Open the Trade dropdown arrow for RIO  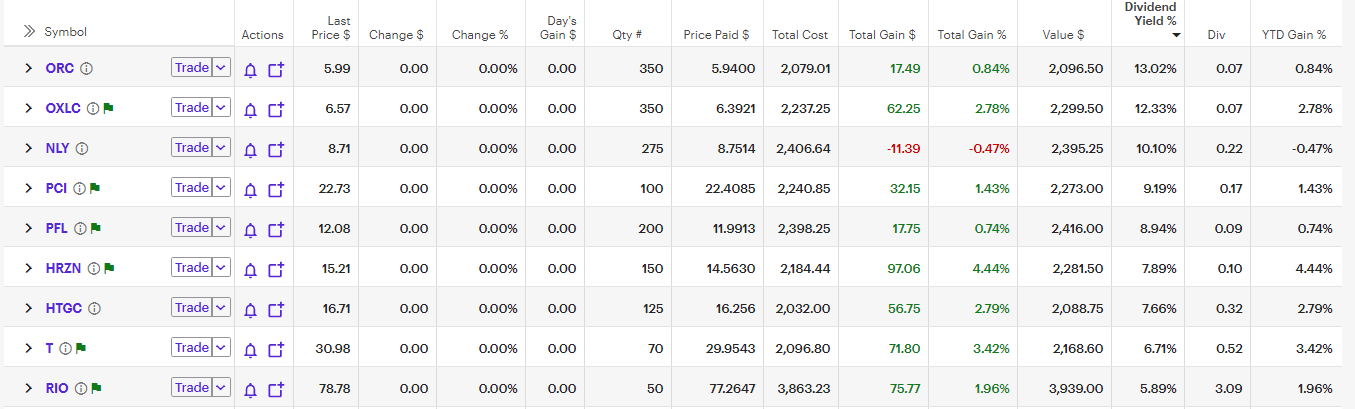[x=221, y=388]
